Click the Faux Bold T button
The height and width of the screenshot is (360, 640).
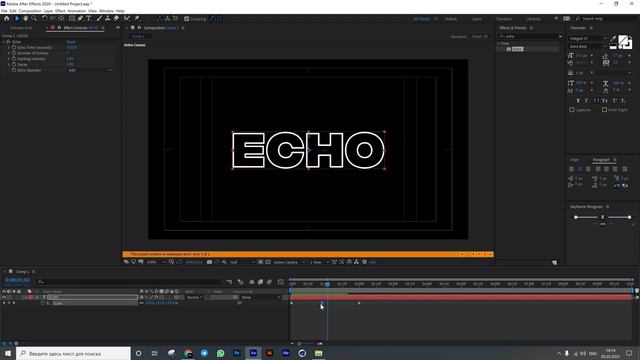coord(578,101)
